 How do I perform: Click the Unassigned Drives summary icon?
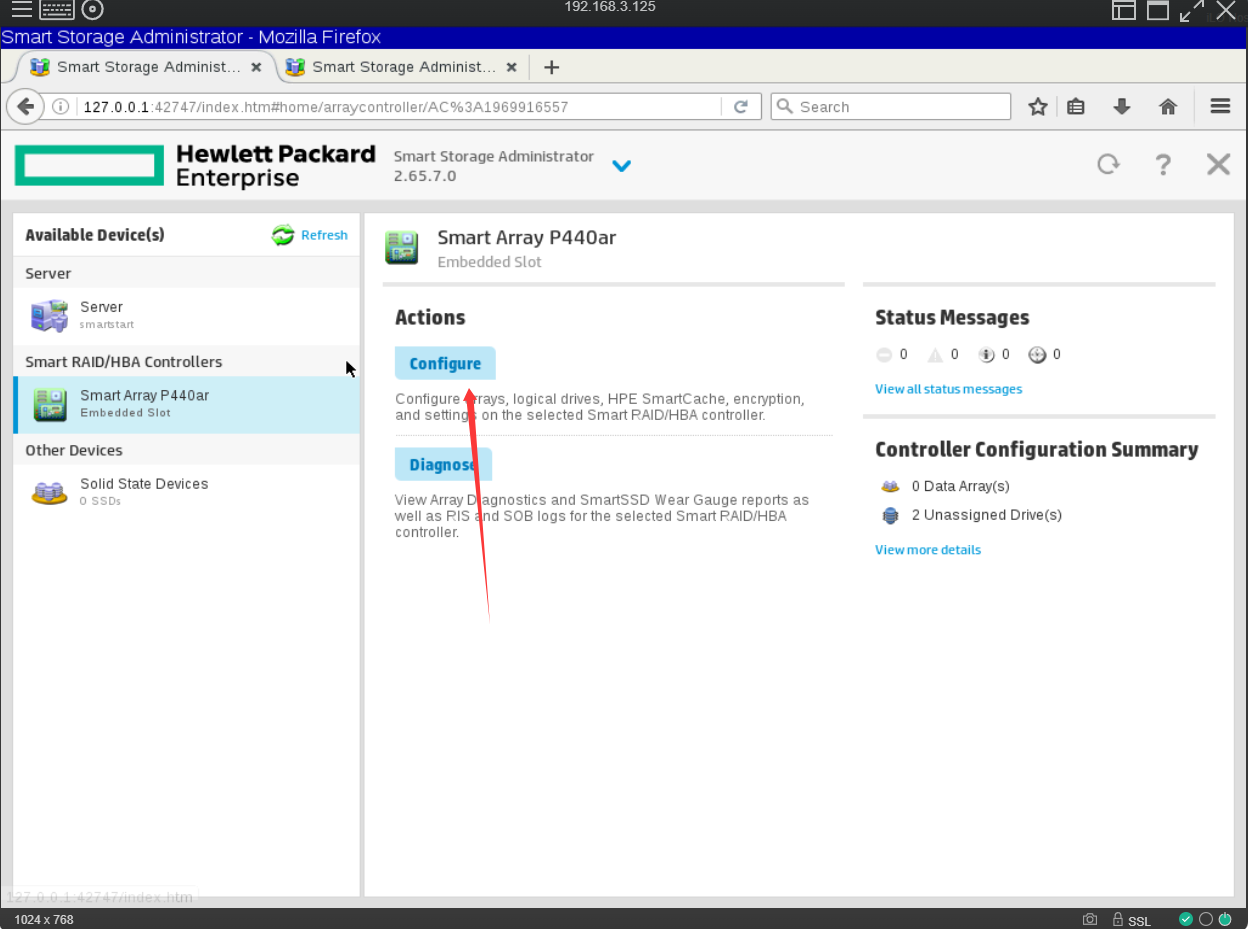pos(890,516)
